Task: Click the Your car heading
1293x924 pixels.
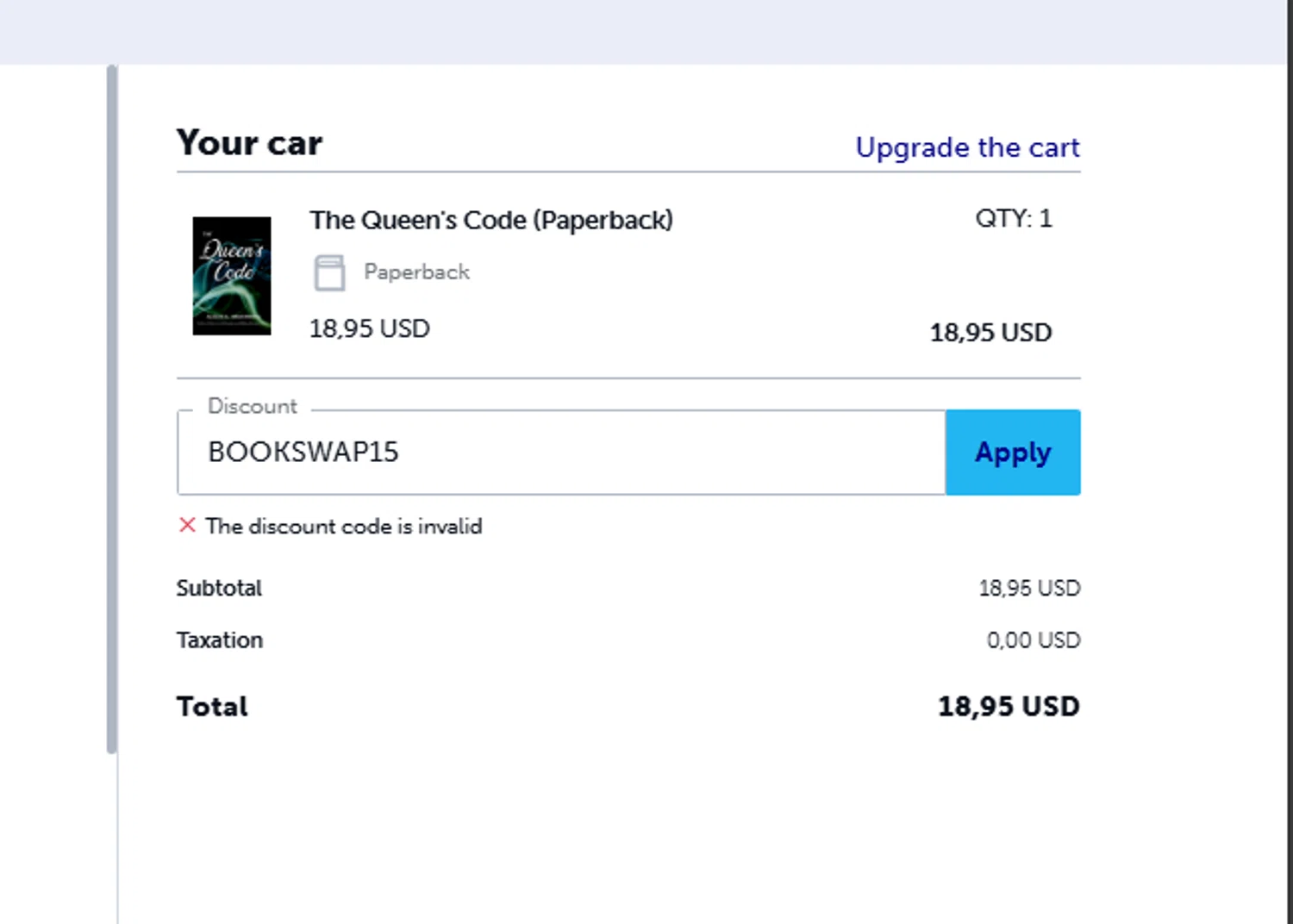Action: click(249, 143)
